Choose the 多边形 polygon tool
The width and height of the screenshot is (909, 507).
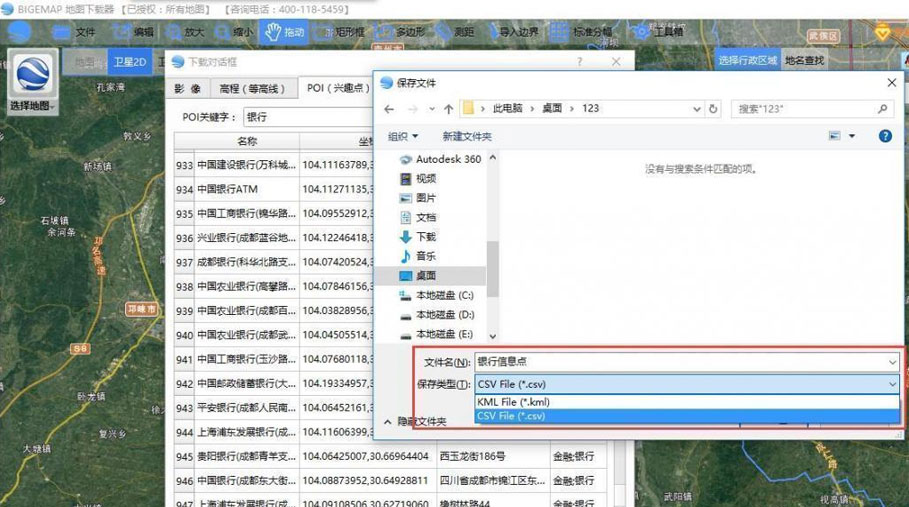click(x=401, y=32)
